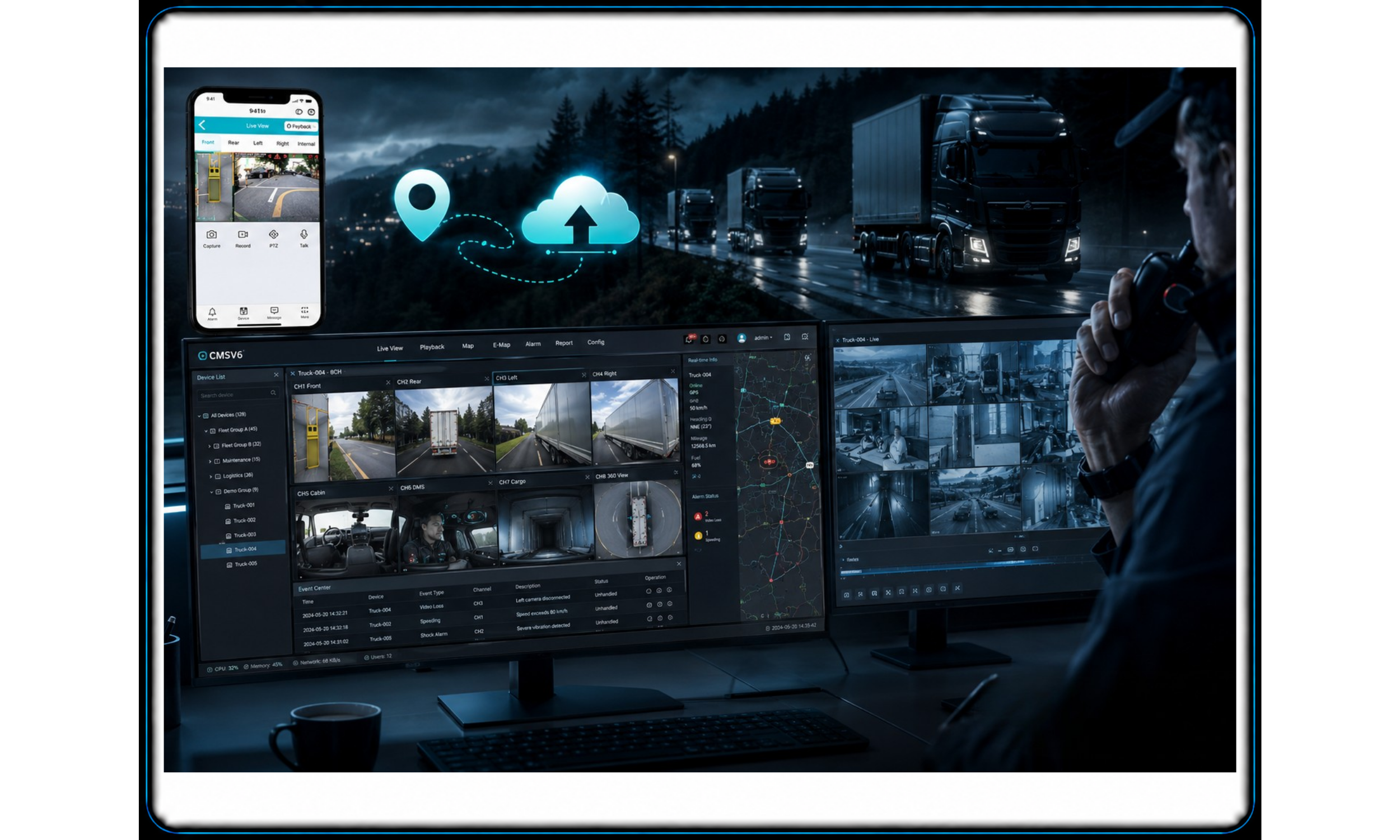Screen dimensions: 1400x840
Task: Close the Event Center panel
Action: point(679,564)
